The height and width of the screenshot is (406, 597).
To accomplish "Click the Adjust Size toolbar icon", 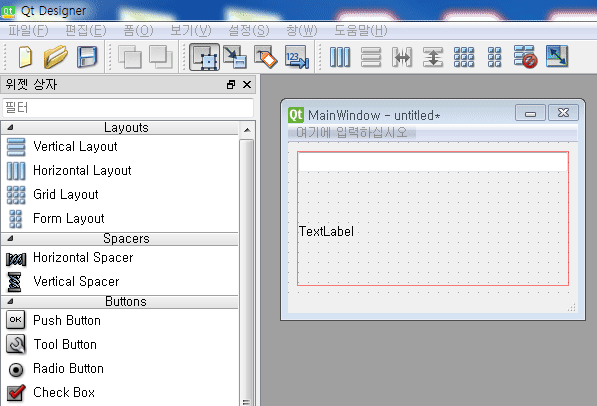I will click(x=557, y=56).
